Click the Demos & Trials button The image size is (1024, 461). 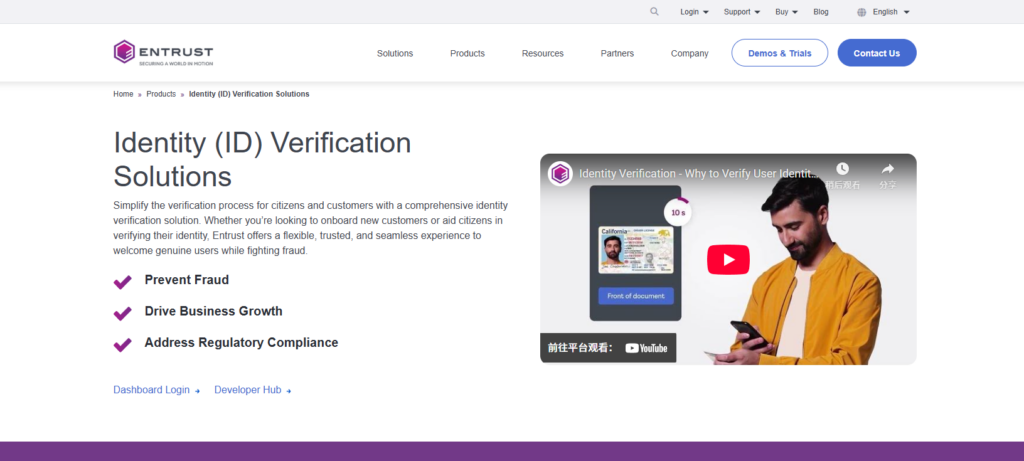[779, 53]
